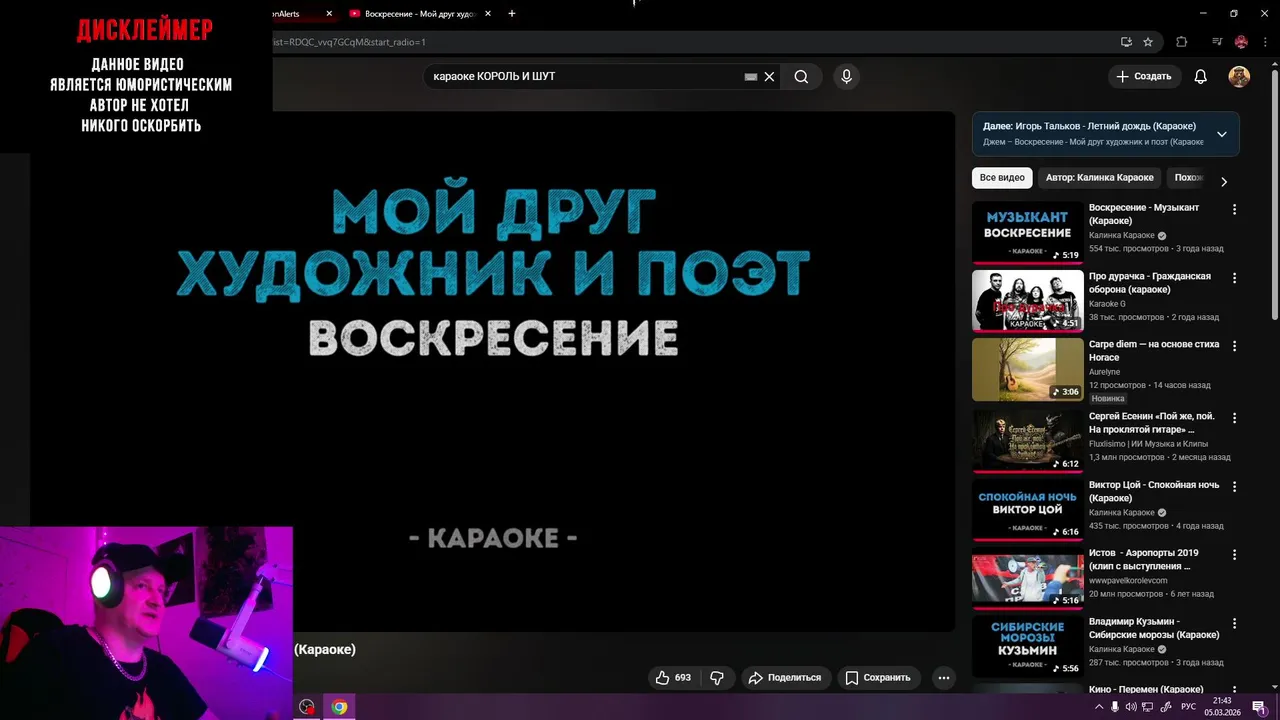Dislike the video with thumbs down
This screenshot has width=1280, height=720.
(x=717, y=678)
